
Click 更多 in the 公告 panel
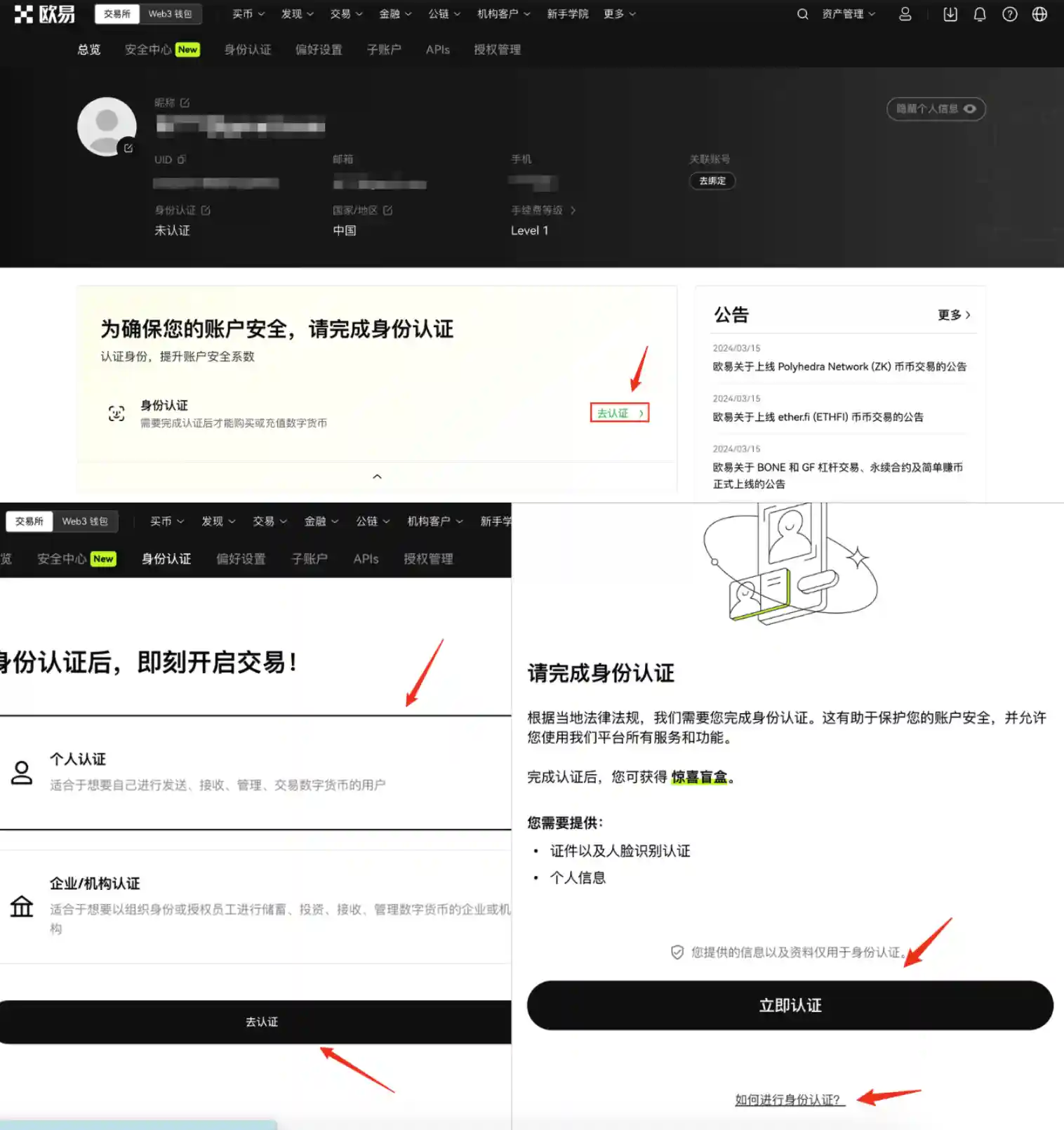click(954, 314)
